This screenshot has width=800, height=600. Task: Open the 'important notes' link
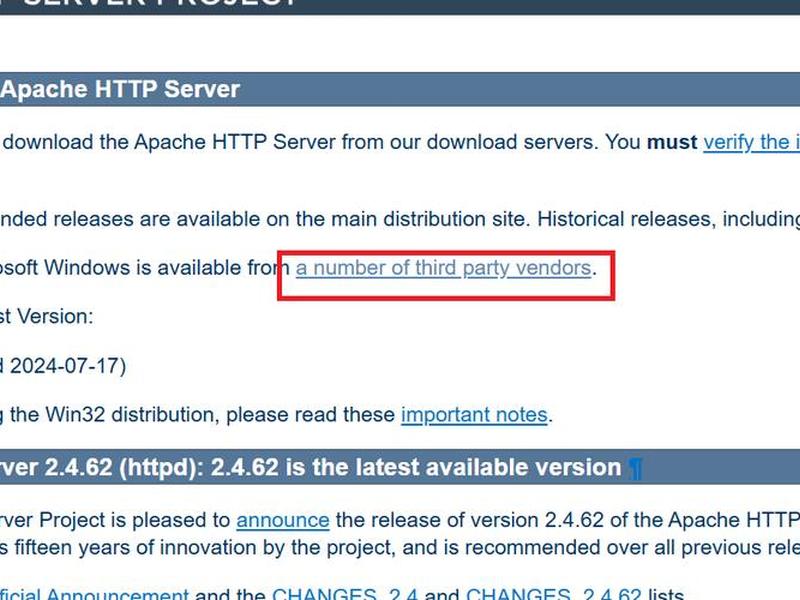pyautogui.click(x=474, y=415)
